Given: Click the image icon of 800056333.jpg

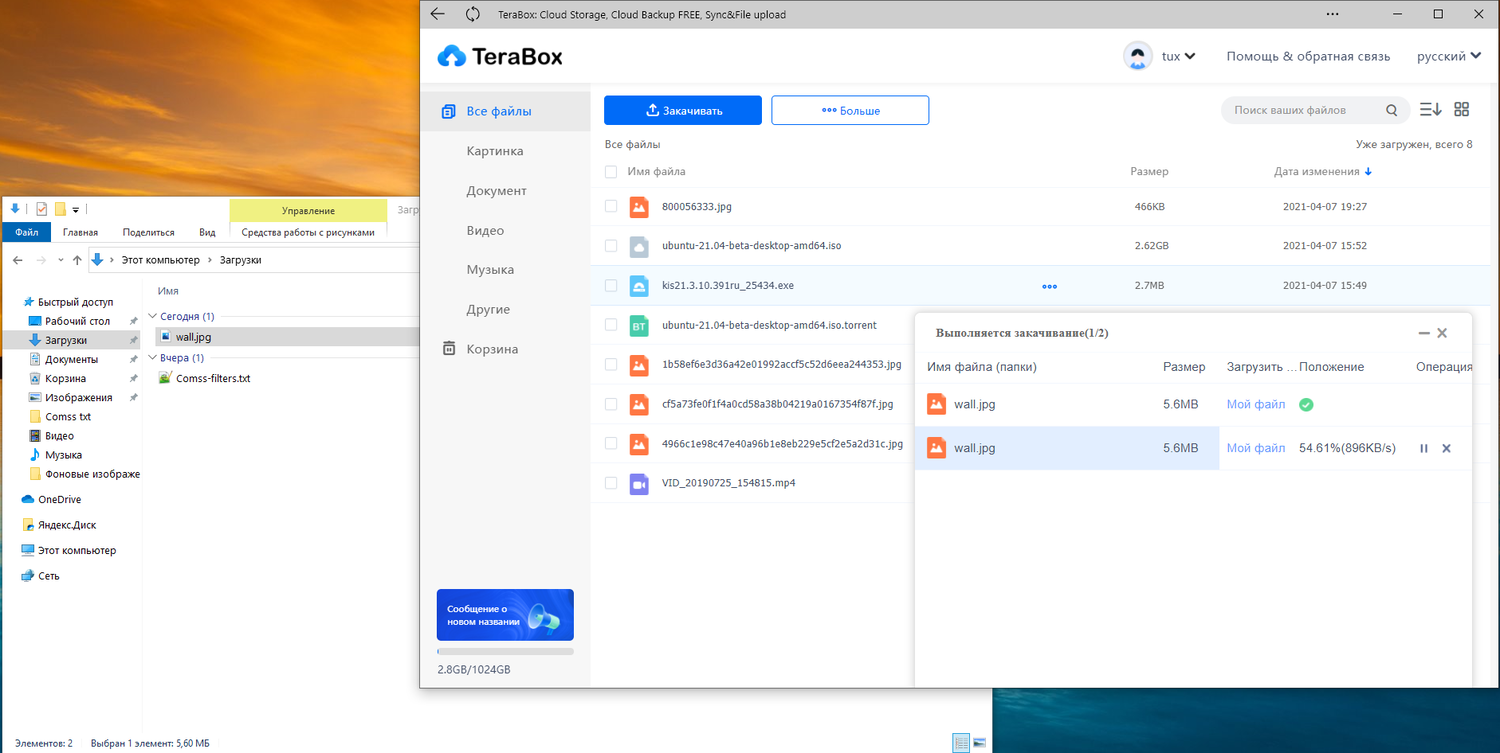Looking at the screenshot, I should 639,207.
